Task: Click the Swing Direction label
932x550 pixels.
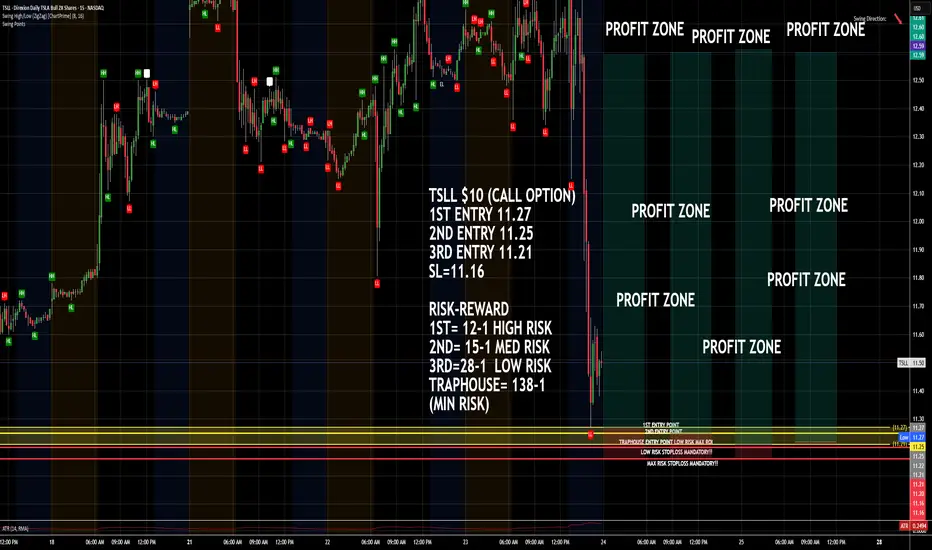Action: tap(870, 19)
